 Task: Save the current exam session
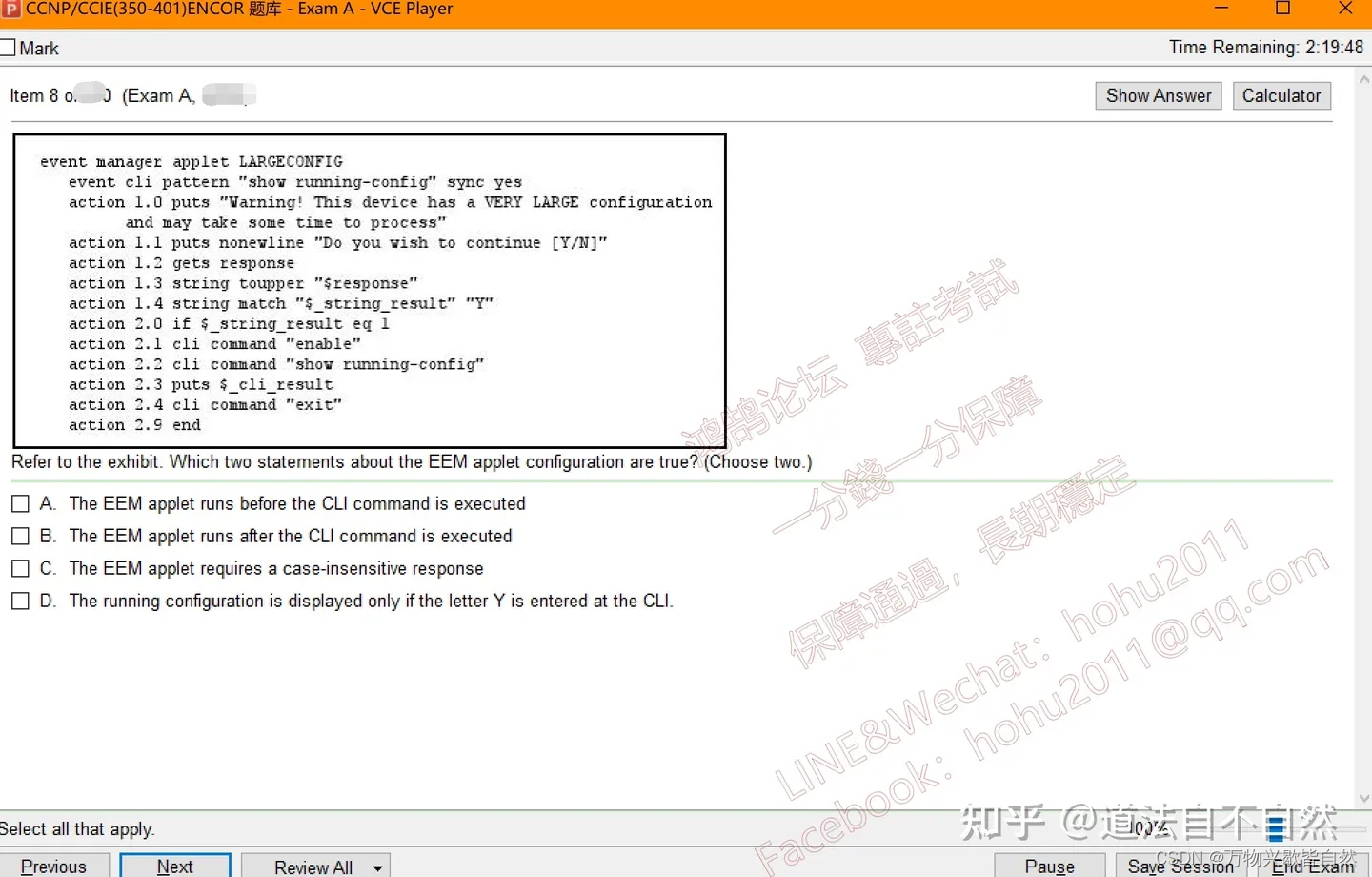click(x=1180, y=866)
